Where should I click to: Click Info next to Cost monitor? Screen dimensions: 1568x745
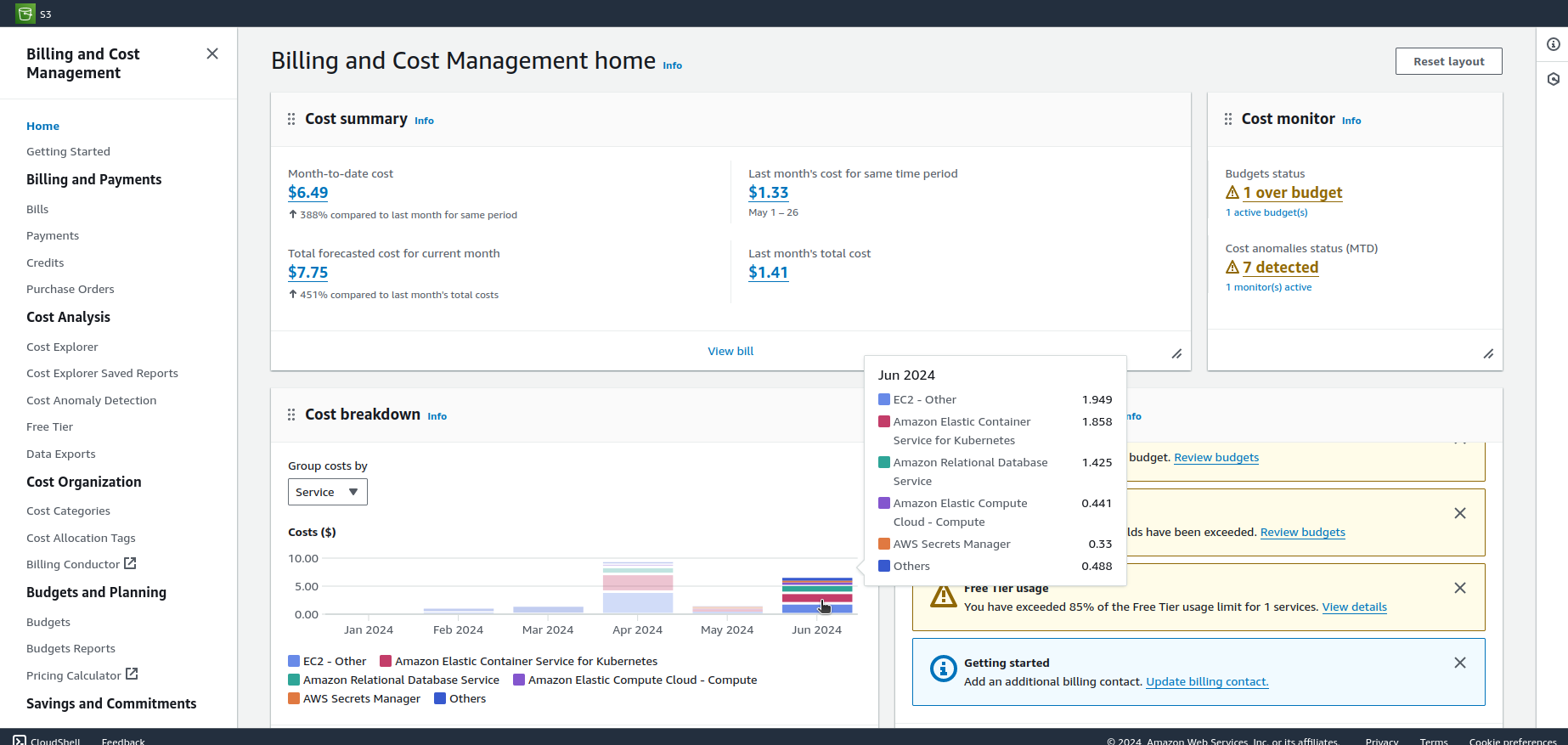(1351, 121)
